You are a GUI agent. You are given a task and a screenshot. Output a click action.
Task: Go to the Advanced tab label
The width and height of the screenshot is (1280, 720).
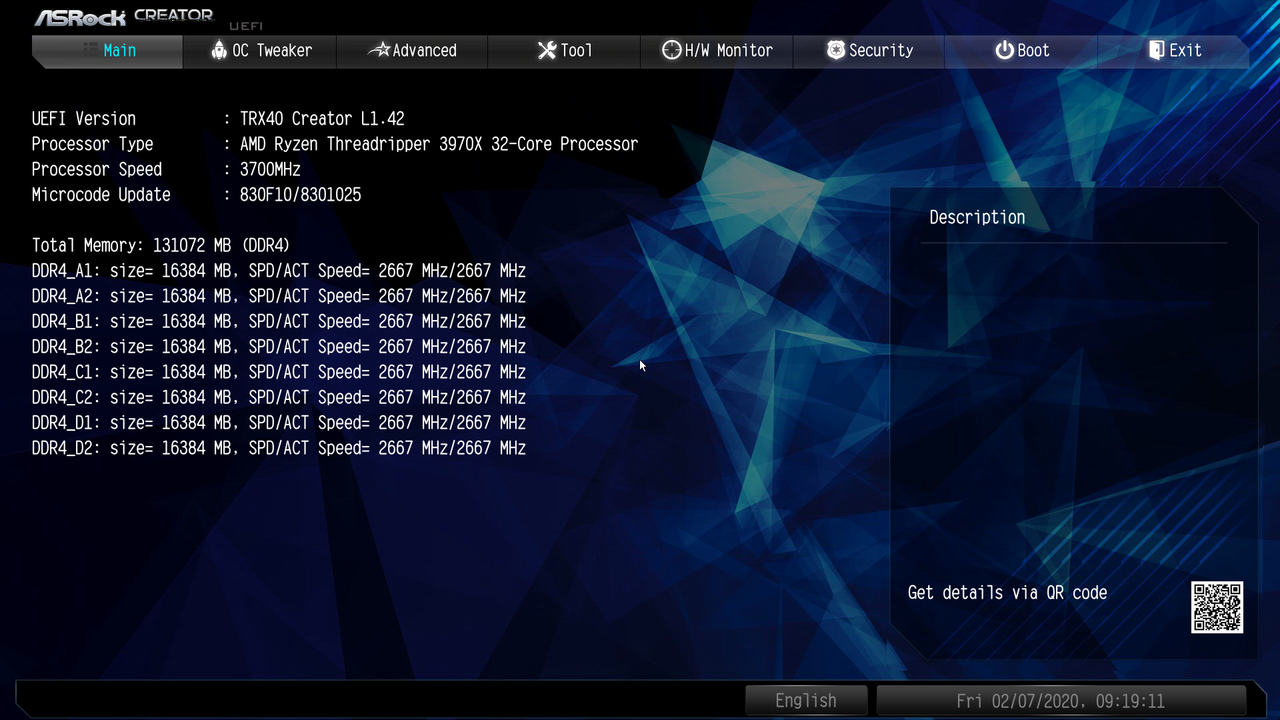pos(424,50)
